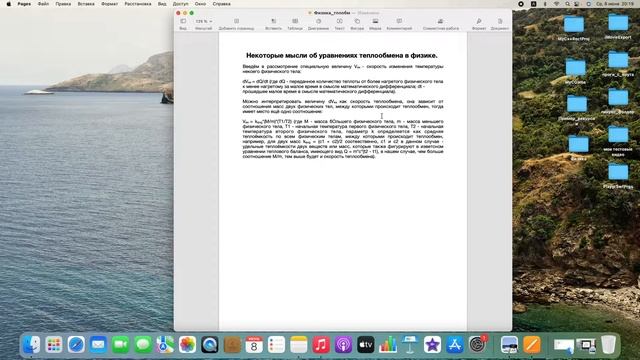Open Reminders from the Dock
Screen dimensions: 640x360
coord(276,345)
